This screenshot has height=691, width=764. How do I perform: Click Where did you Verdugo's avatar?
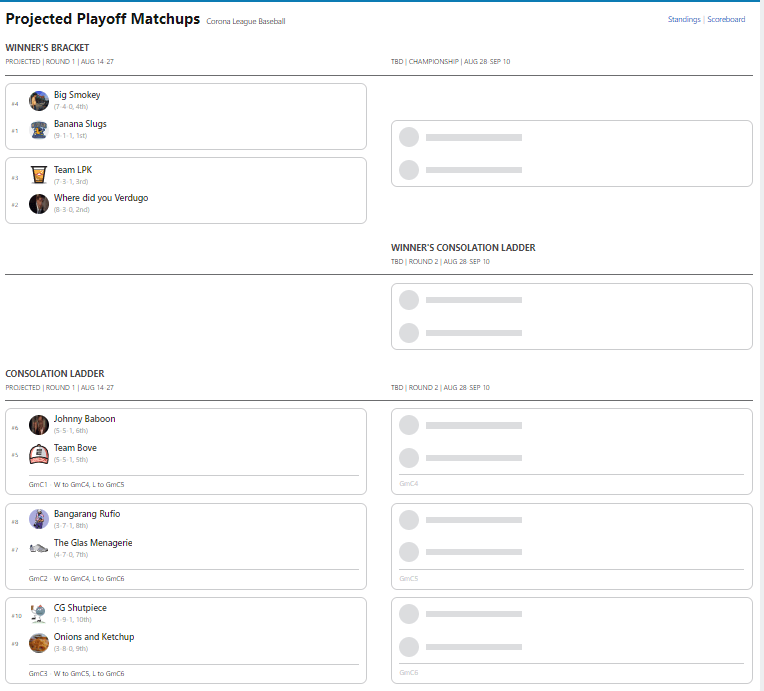click(39, 203)
